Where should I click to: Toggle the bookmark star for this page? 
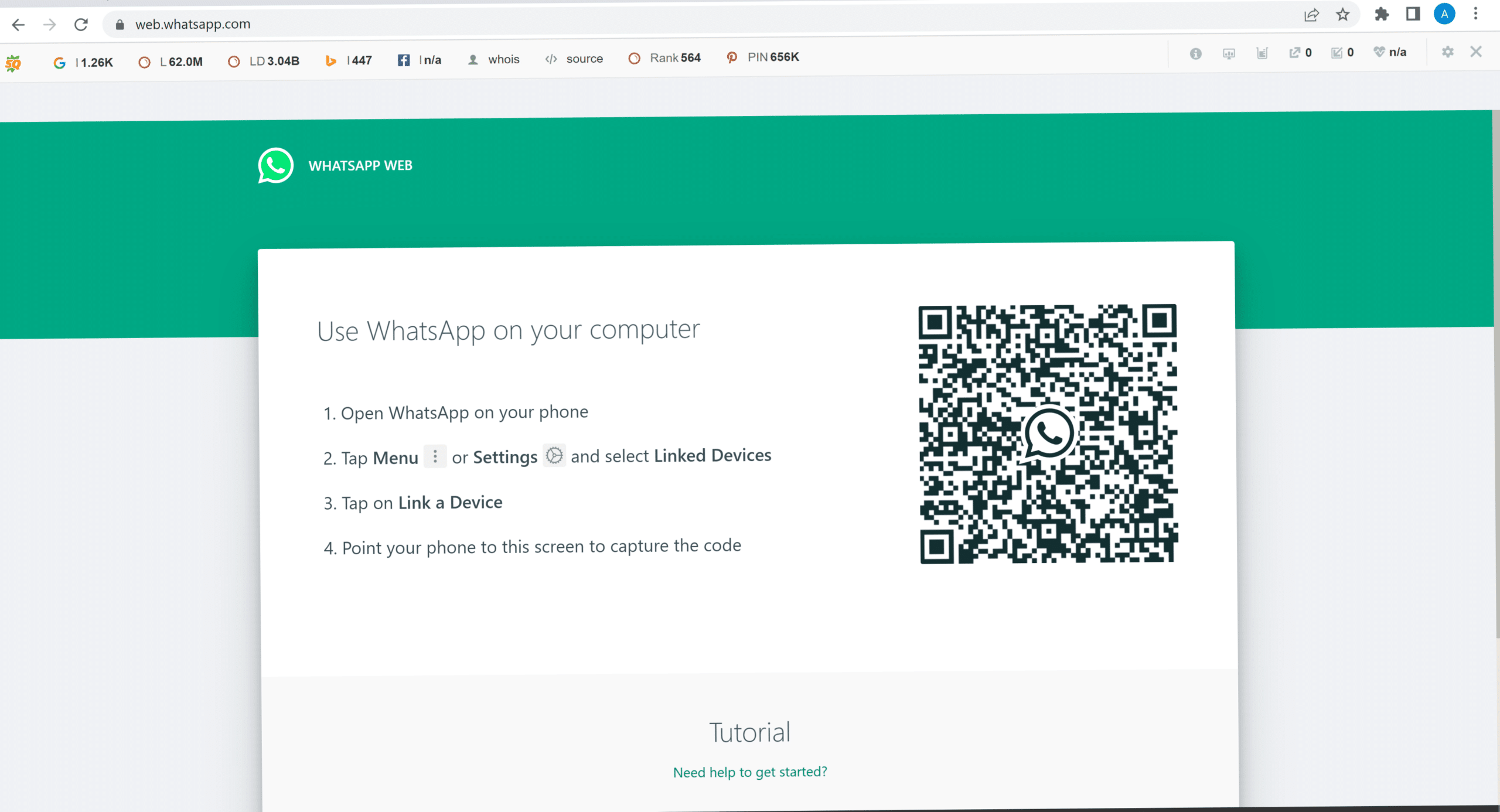tap(1342, 15)
